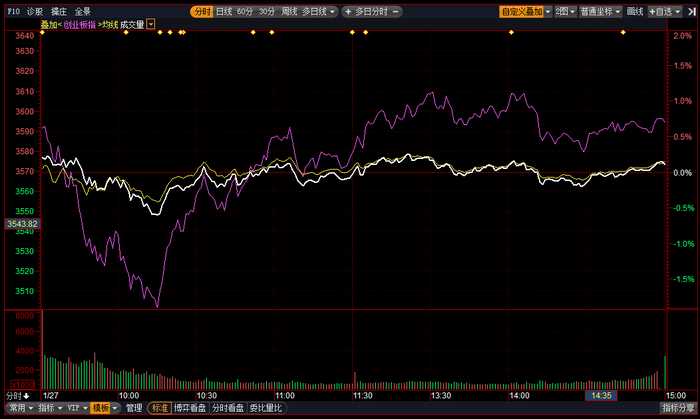Open the F10 company info page
700x419 pixels.
(13, 12)
